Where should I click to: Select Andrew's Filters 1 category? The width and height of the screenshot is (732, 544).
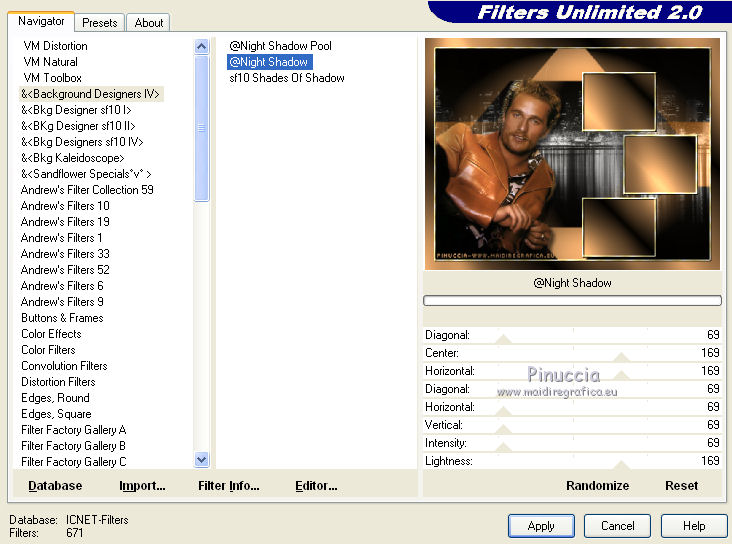click(x=62, y=238)
